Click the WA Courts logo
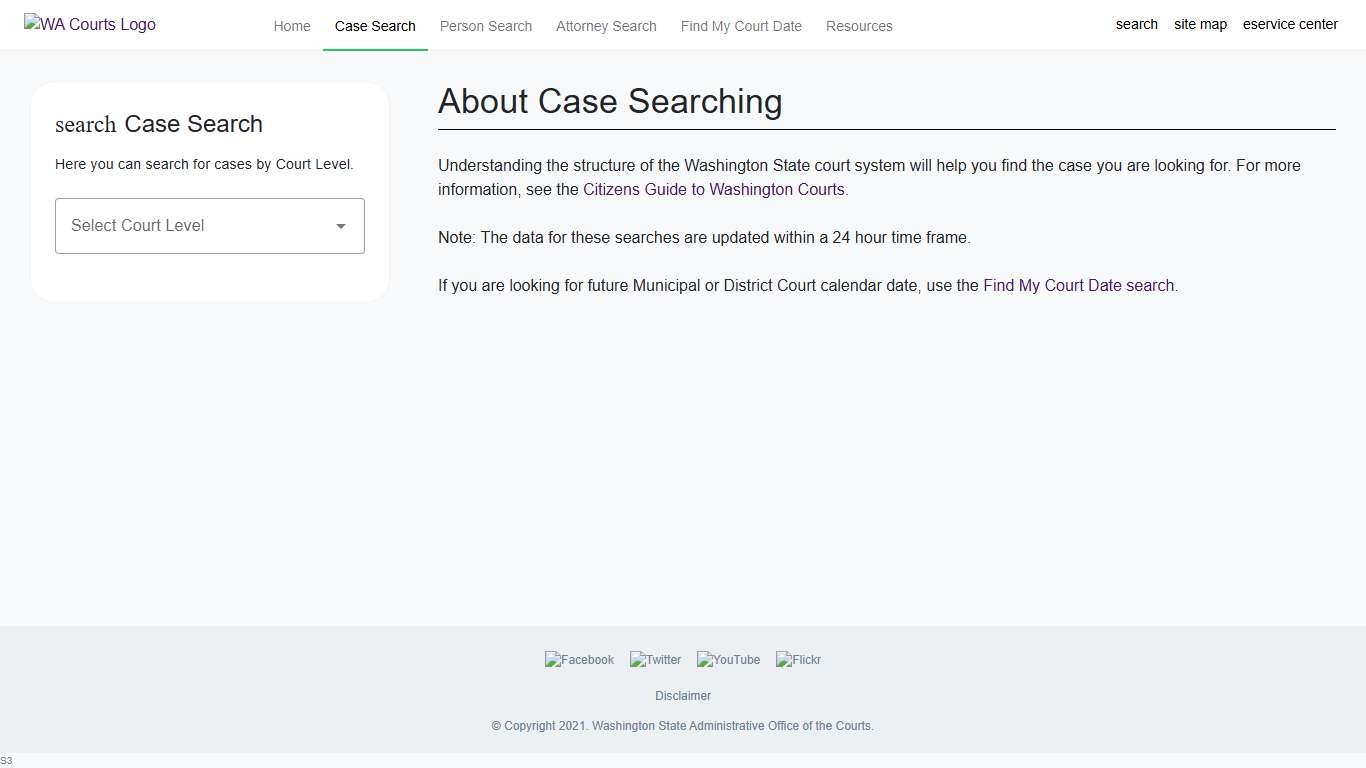The image size is (1366, 768). click(89, 24)
